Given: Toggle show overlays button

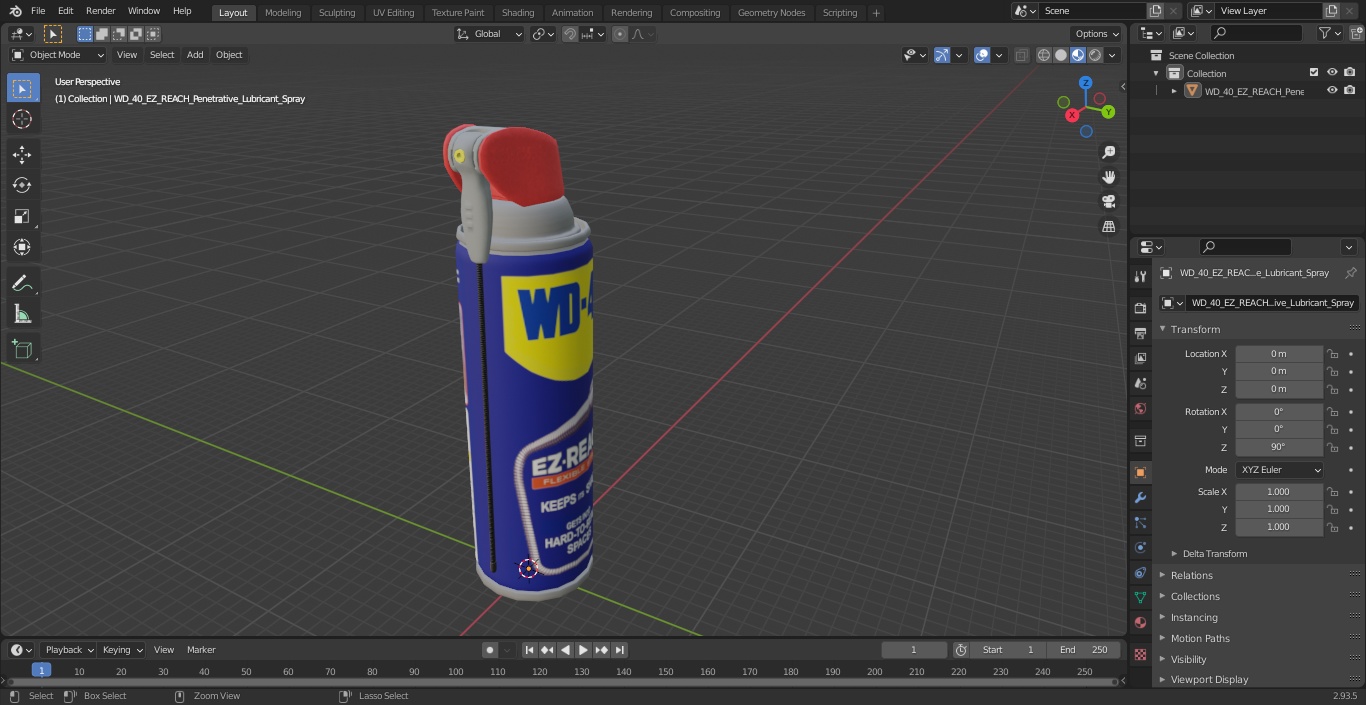Looking at the screenshot, I should (x=982, y=55).
